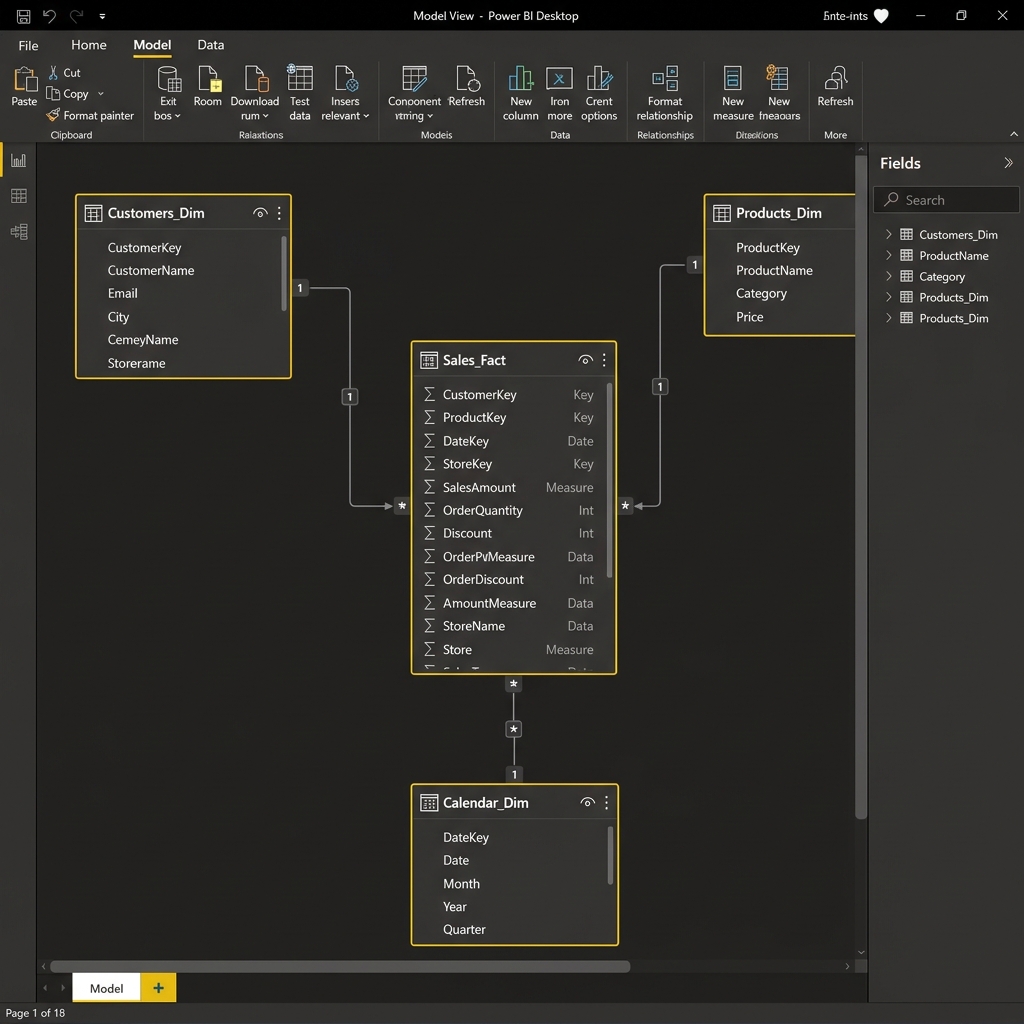1024x1024 pixels.
Task: Select the Customers_Dim table header
Action: click(184, 213)
